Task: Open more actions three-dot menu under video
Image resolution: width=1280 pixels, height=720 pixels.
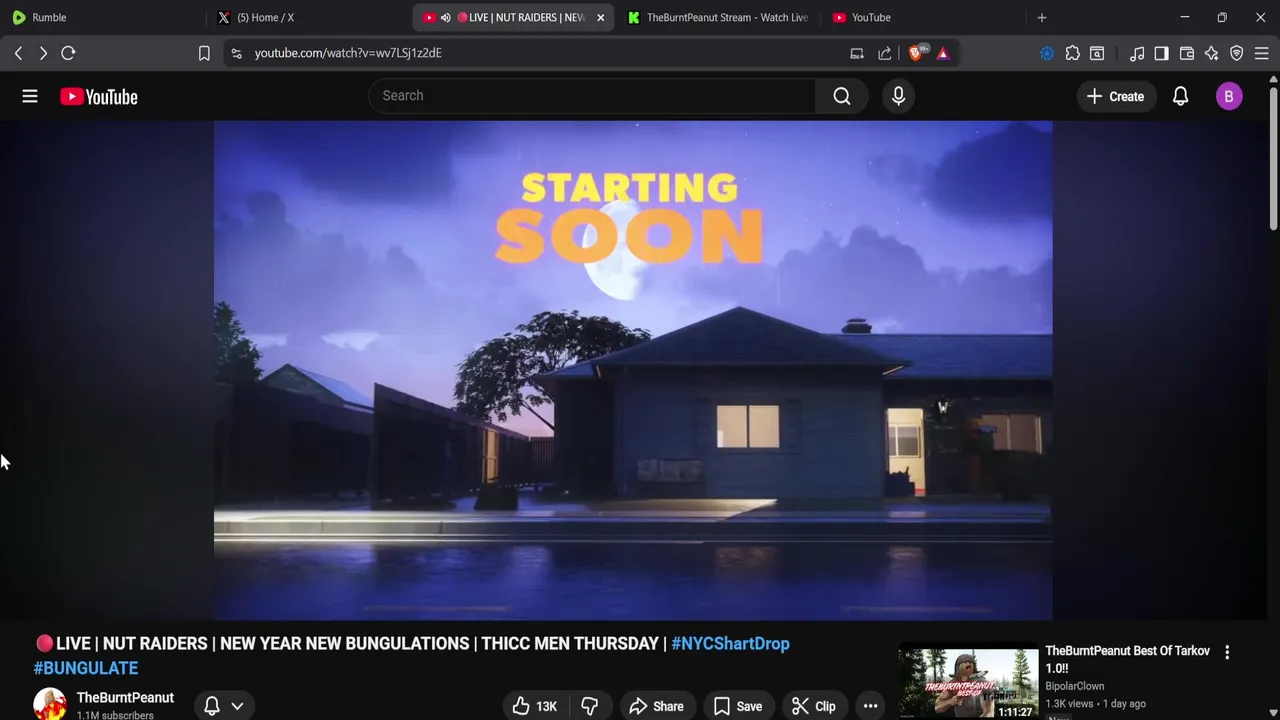Action: click(870, 706)
